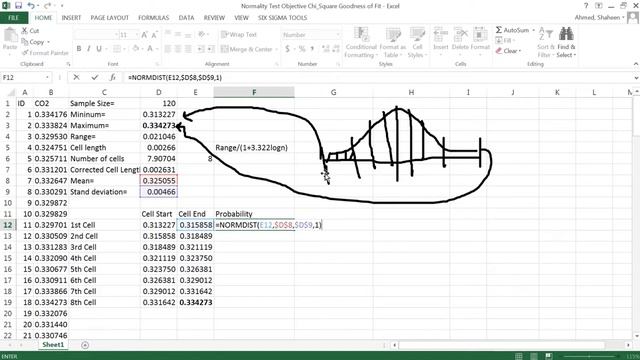Open the Number format dropdown
Image resolution: width=640 pixels, height=360 pixels.
coord(338,35)
